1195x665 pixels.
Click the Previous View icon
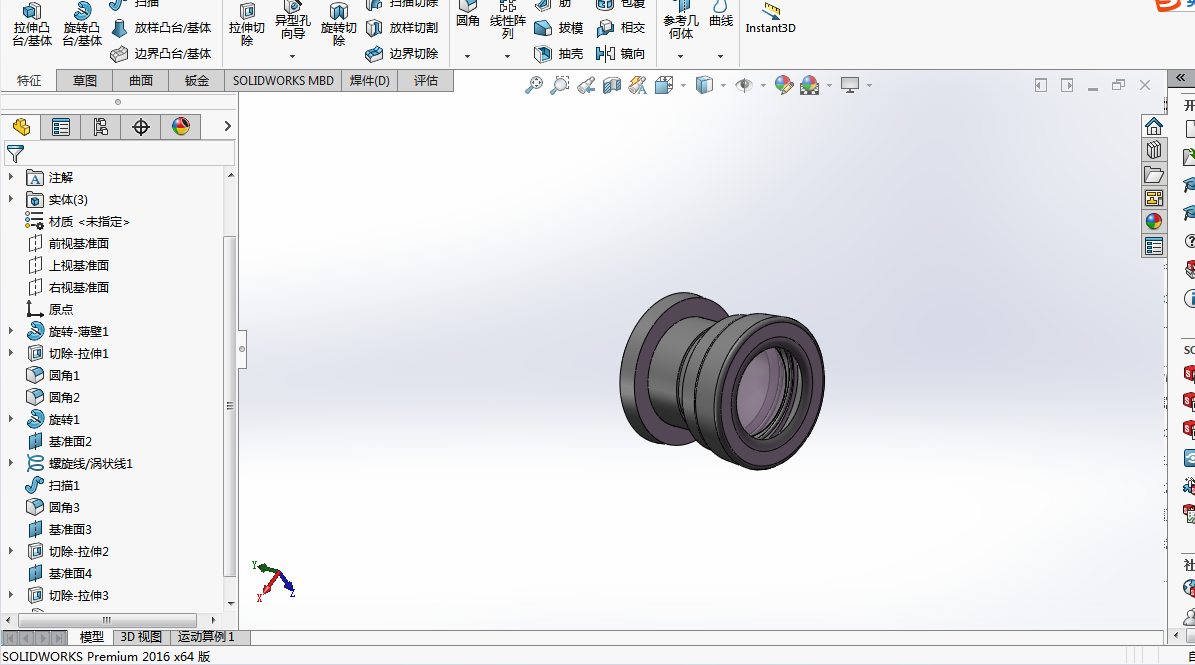pos(586,85)
